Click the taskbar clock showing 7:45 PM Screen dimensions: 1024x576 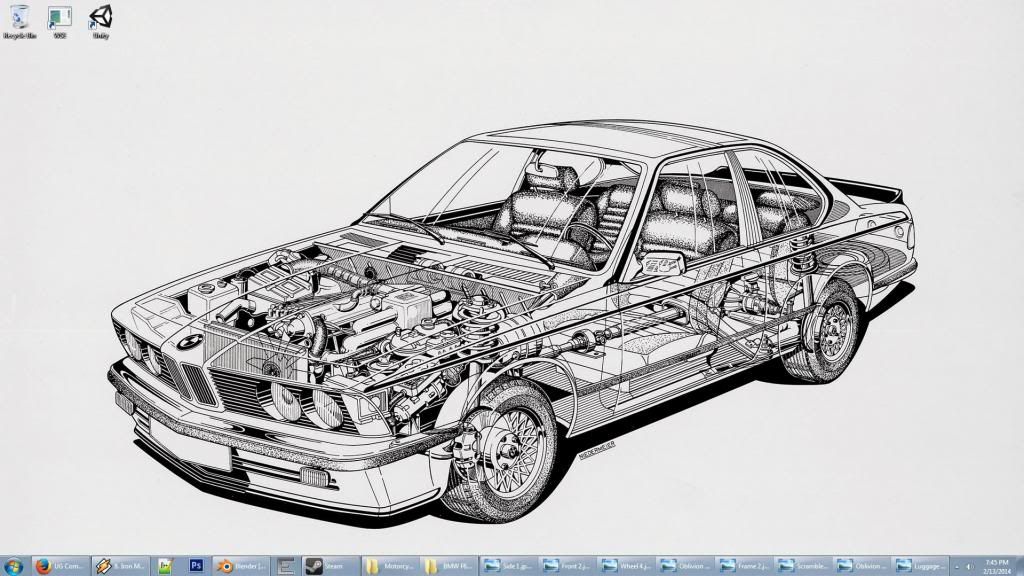tap(997, 566)
